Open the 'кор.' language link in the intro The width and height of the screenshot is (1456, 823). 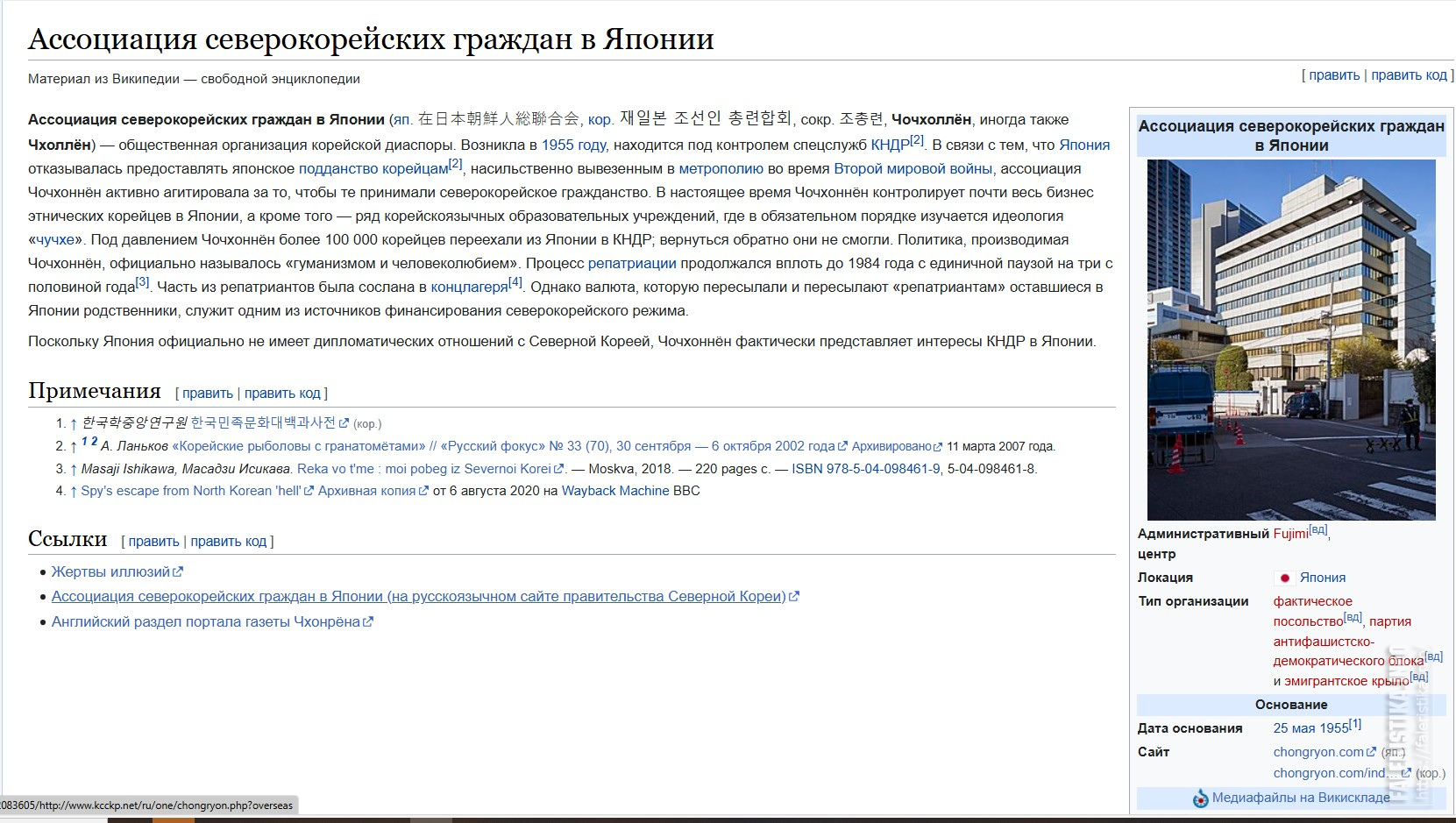point(600,120)
